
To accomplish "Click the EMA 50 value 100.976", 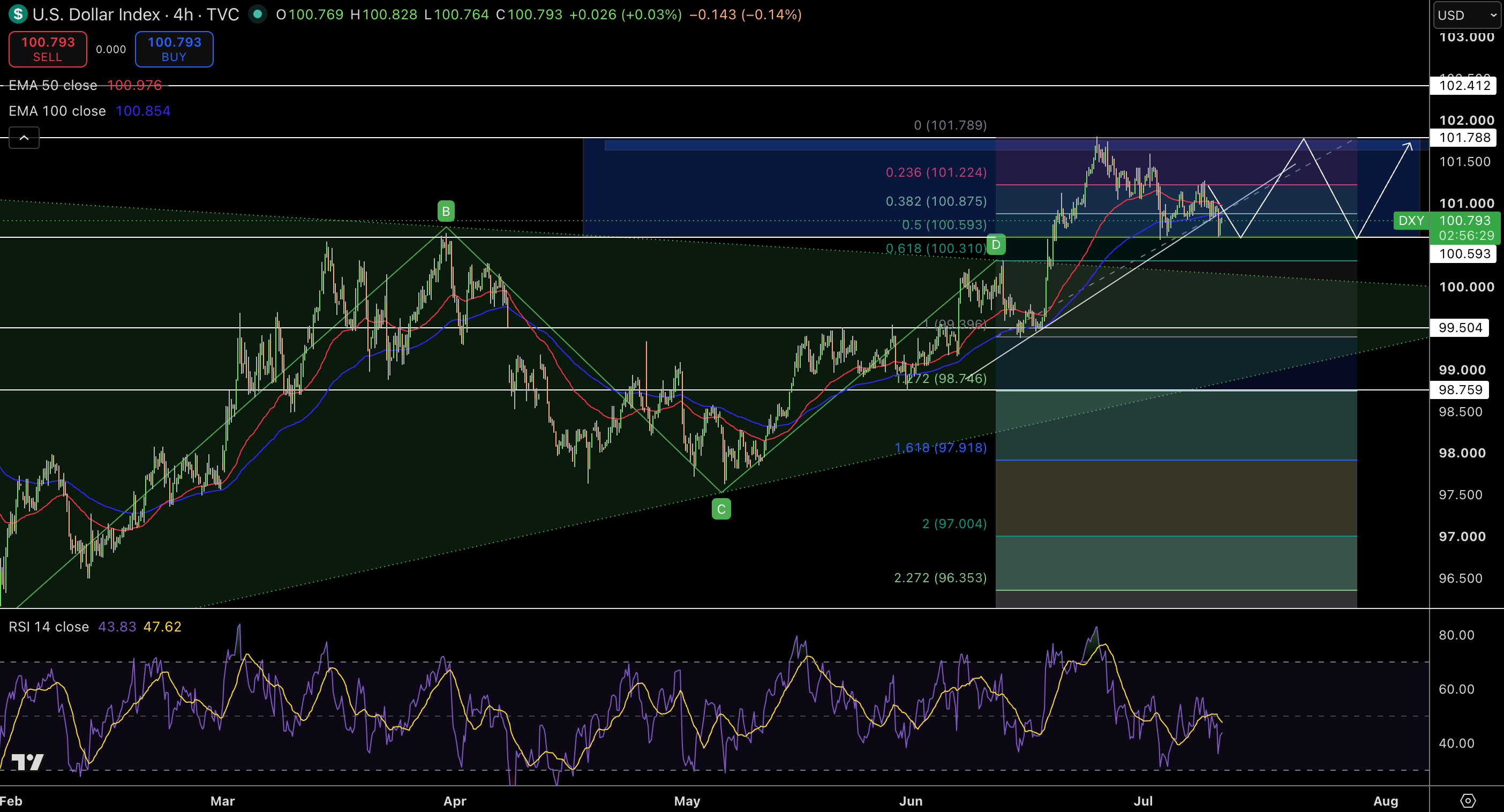I will [x=134, y=85].
